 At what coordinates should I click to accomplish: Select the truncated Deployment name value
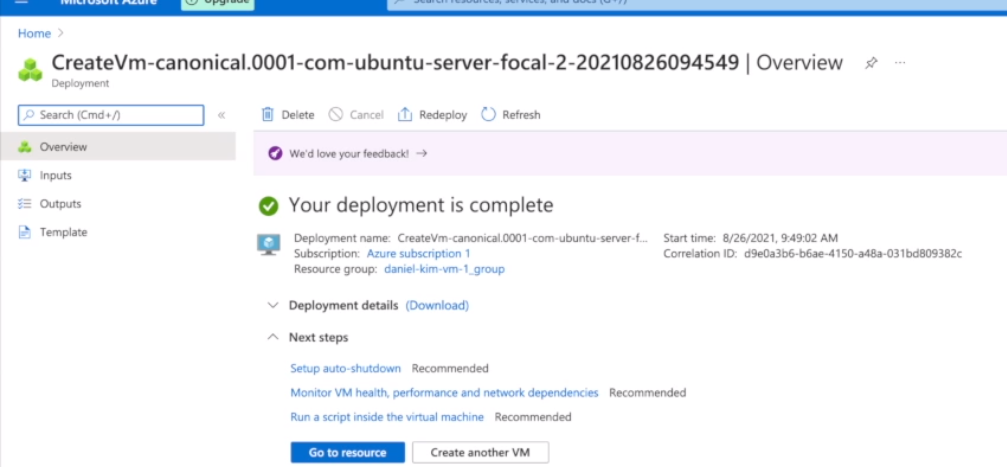523,238
